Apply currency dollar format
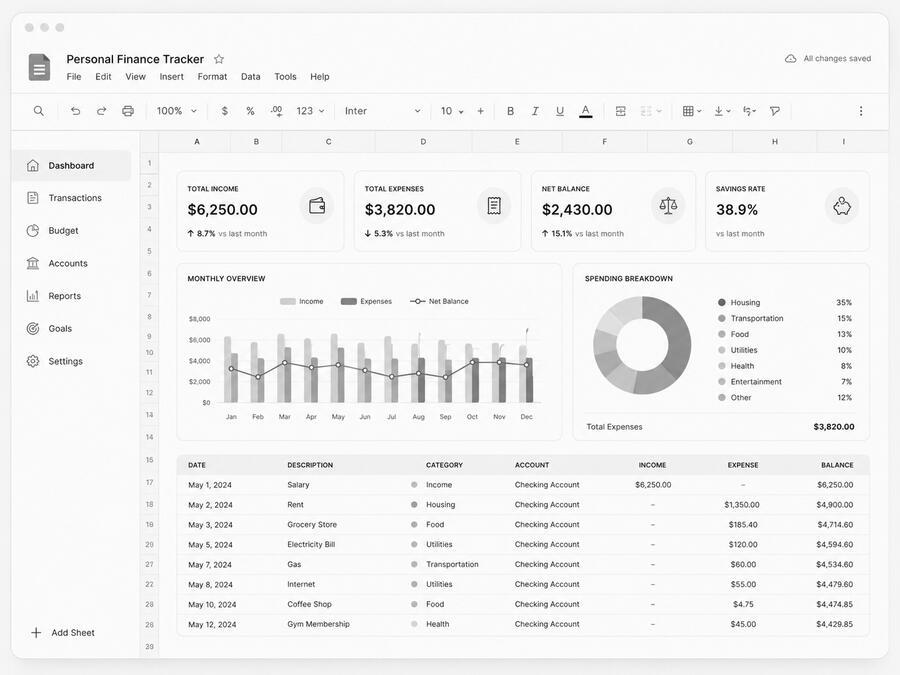The image size is (900, 675). point(224,111)
